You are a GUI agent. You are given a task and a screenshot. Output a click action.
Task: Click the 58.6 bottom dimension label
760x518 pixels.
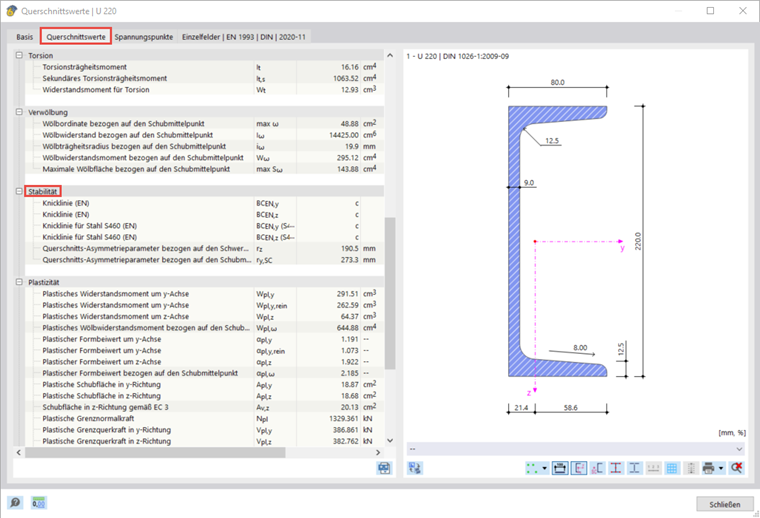[x=570, y=408]
